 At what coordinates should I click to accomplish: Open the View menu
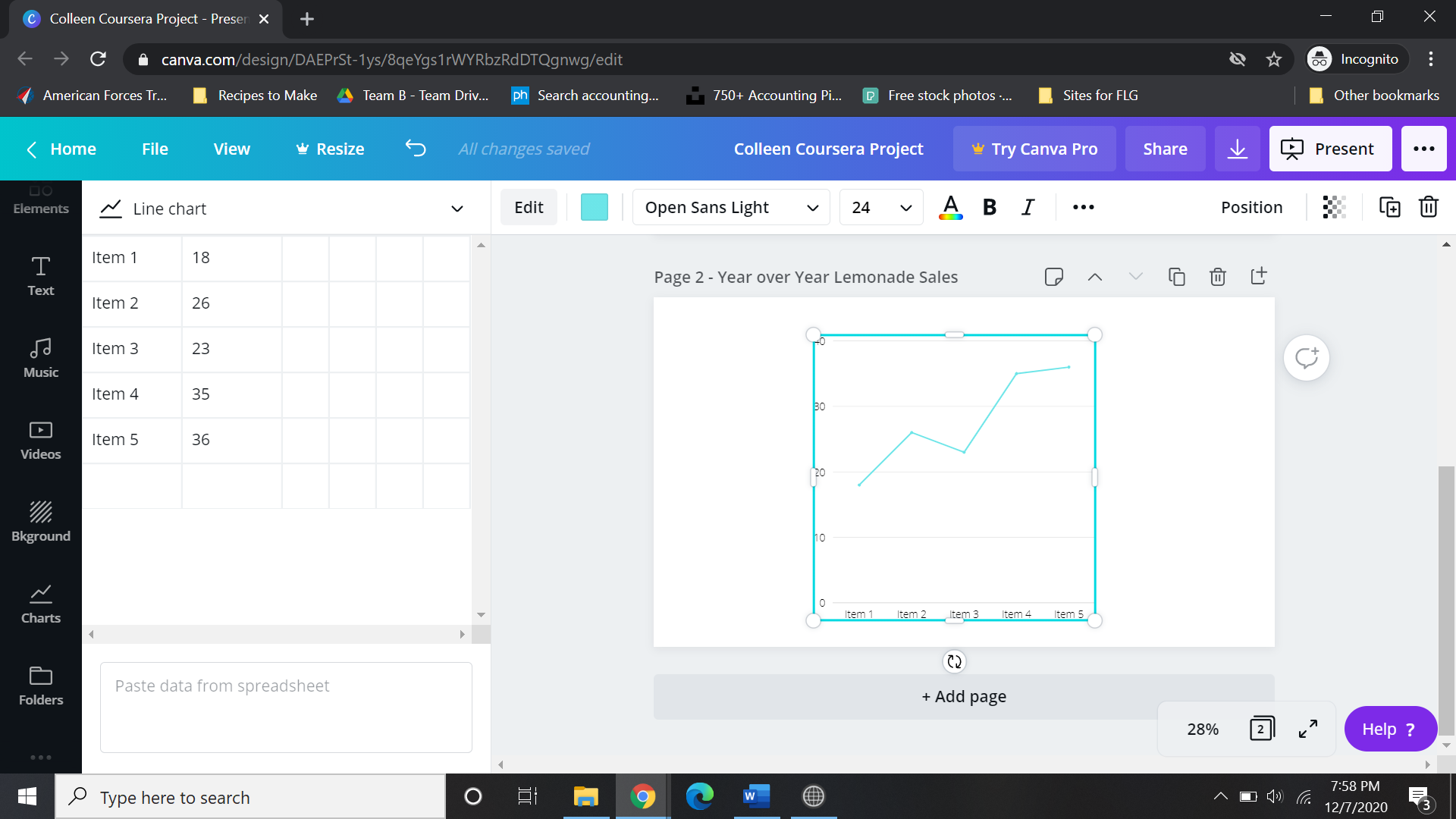pos(231,149)
